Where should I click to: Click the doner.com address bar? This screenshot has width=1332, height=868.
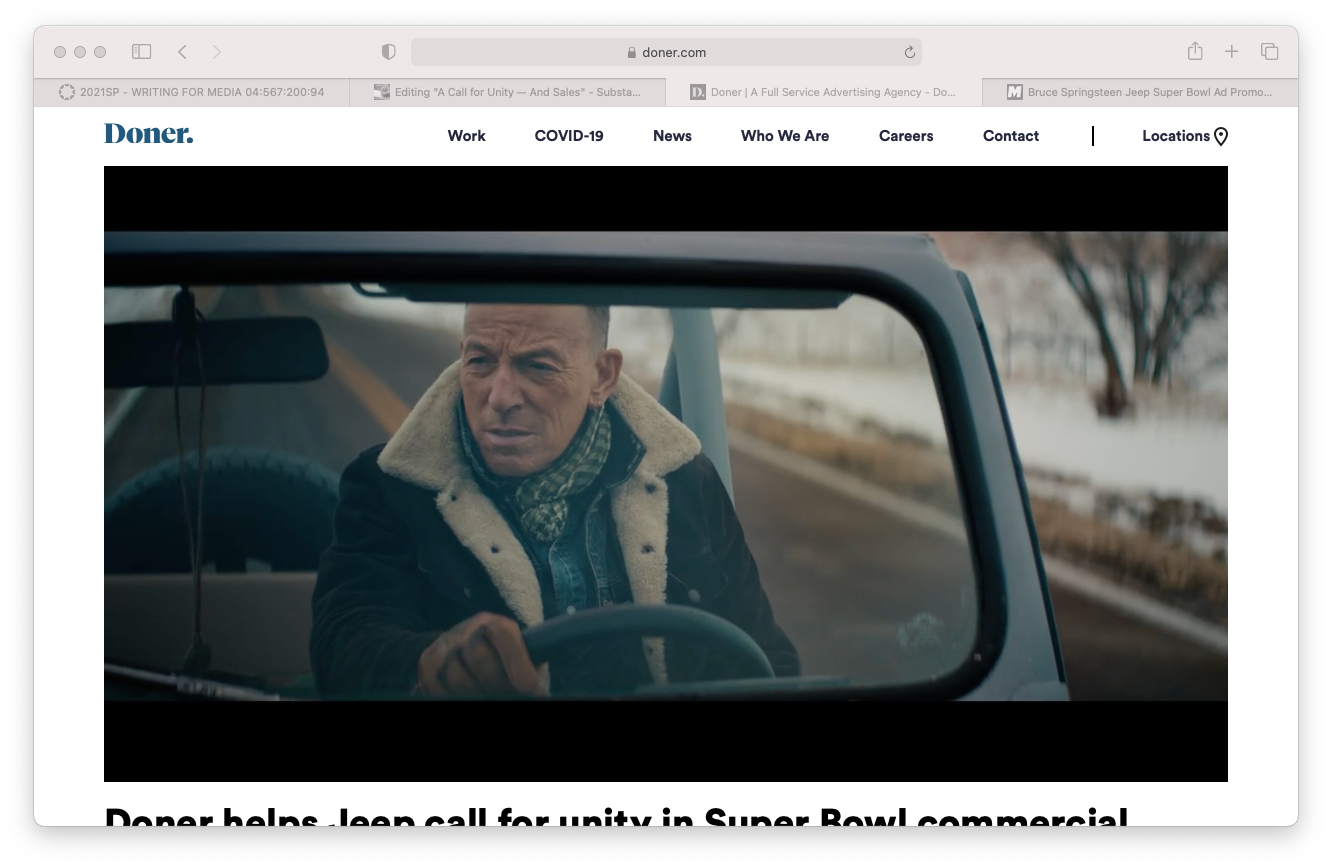(666, 52)
